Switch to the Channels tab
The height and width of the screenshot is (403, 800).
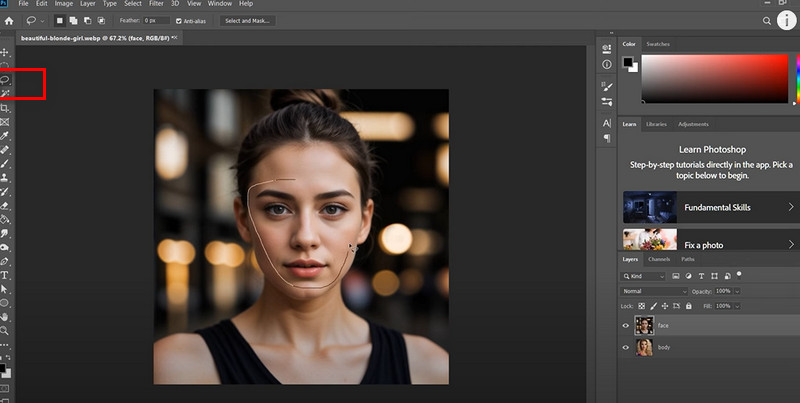[659, 259]
